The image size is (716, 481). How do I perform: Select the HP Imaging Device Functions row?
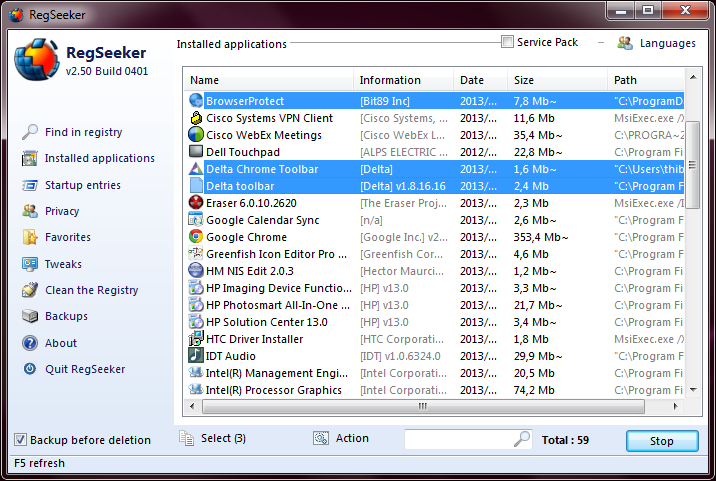click(435, 288)
